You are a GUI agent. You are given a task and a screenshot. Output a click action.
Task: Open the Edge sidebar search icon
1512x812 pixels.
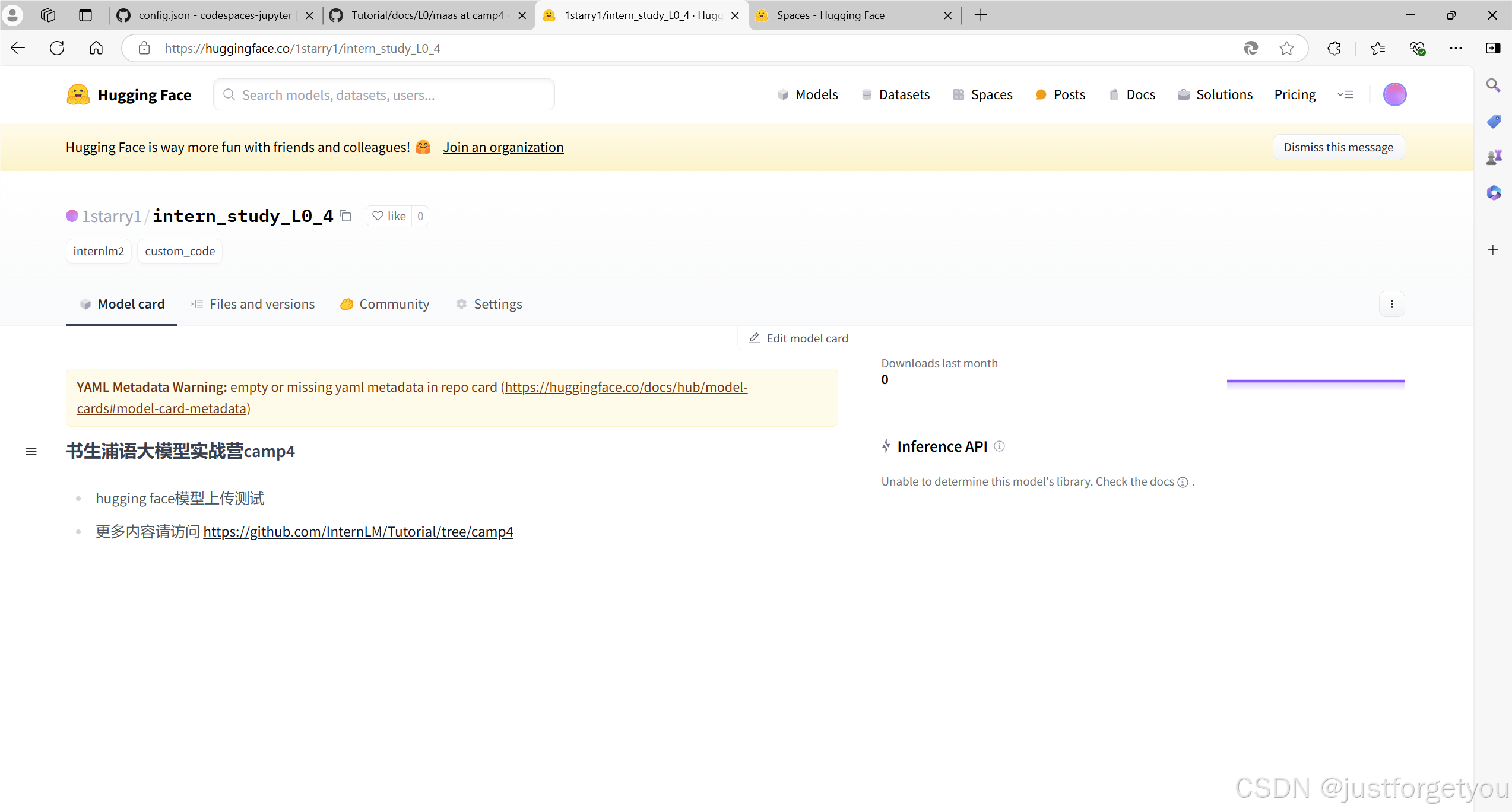pyautogui.click(x=1493, y=85)
